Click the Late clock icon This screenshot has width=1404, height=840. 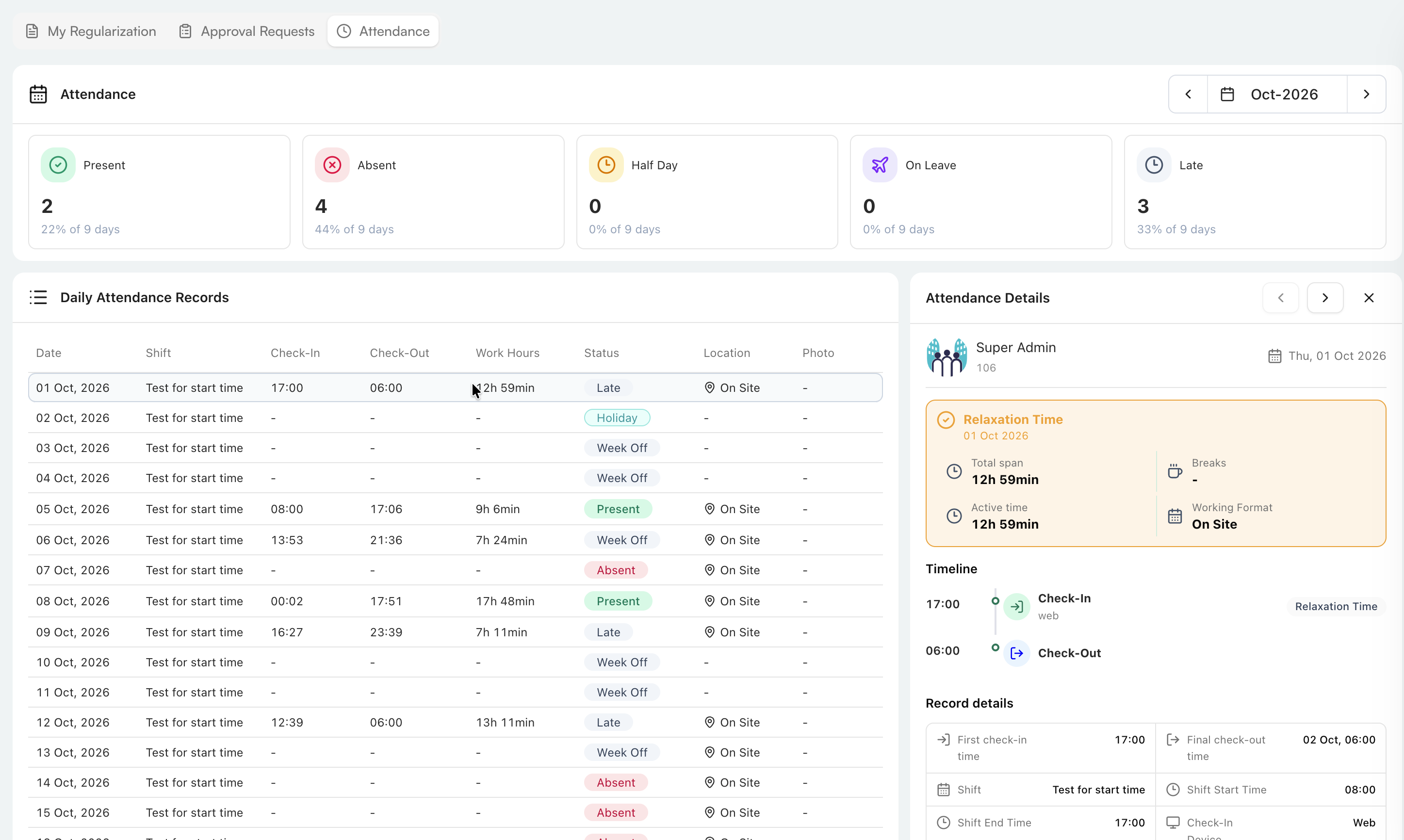[1154, 165]
